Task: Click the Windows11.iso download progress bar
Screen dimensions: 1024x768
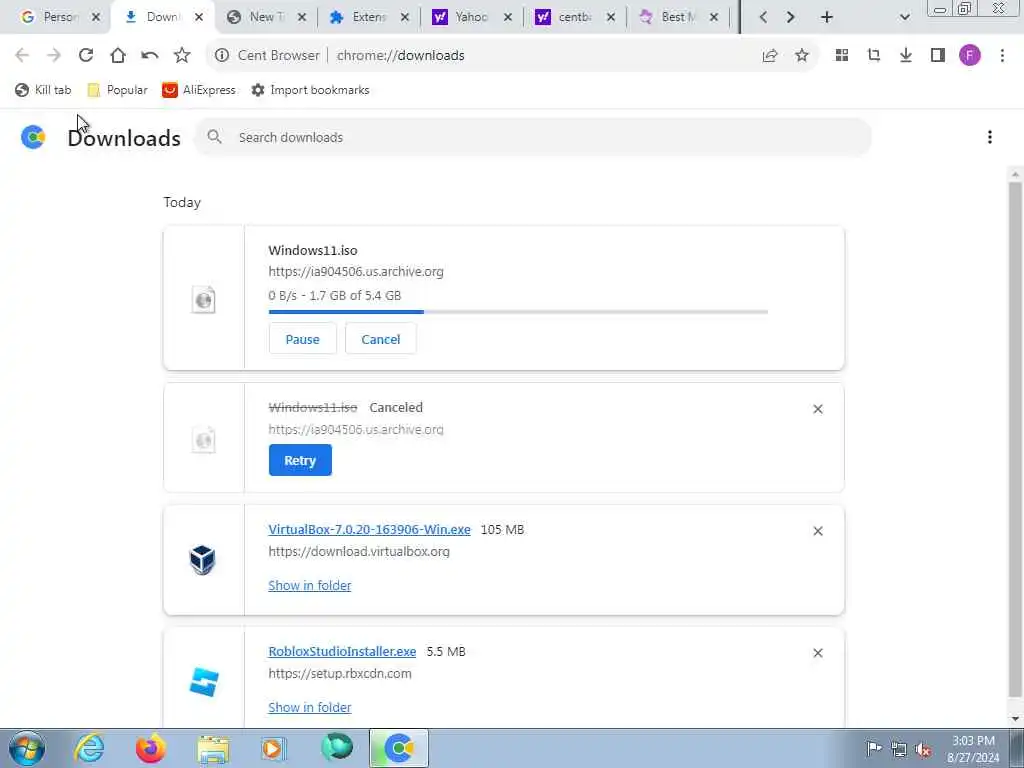Action: [x=518, y=312]
